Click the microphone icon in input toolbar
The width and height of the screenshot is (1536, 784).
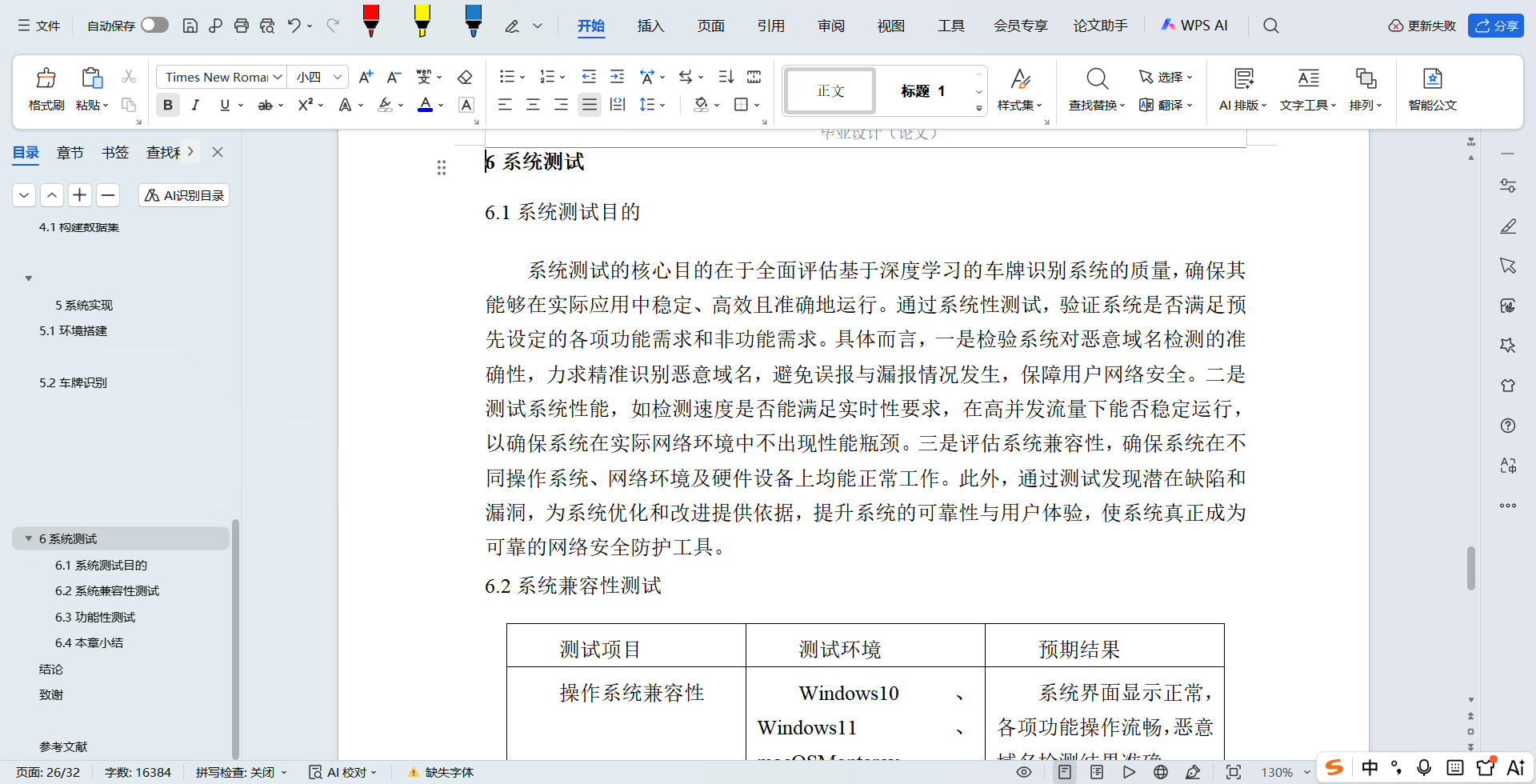click(1424, 768)
